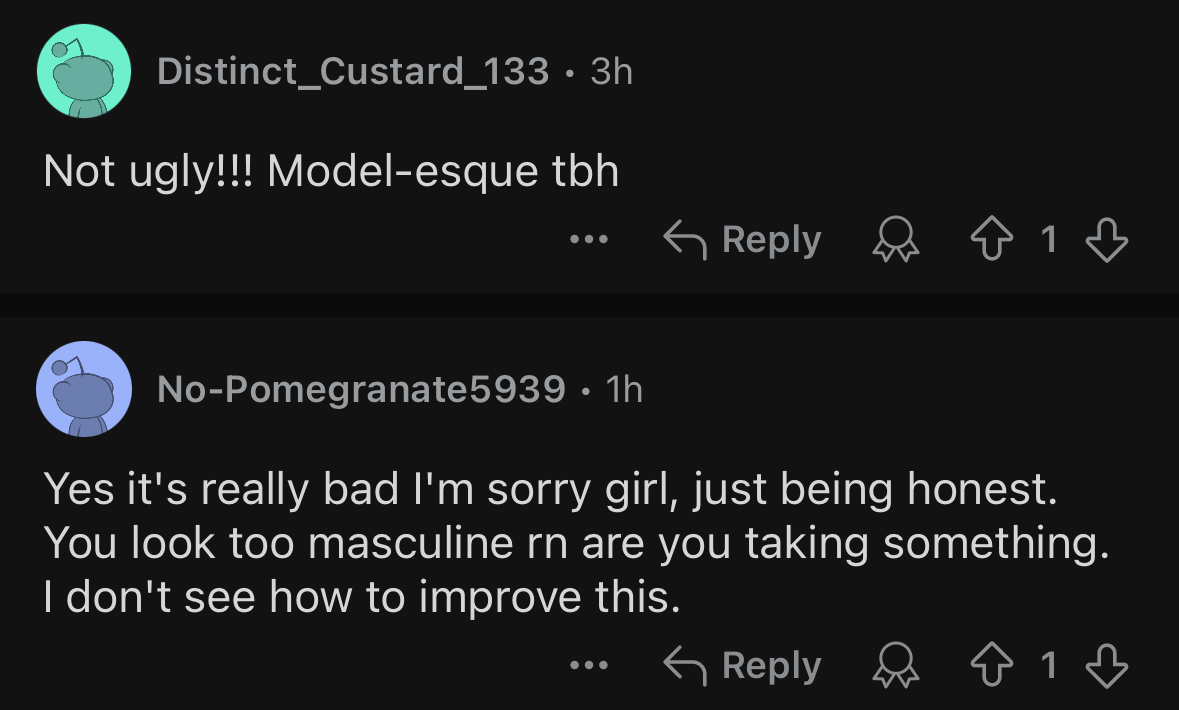Click the reply arrow icon on second comment
Screen dimensions: 1179x710
click(684, 665)
